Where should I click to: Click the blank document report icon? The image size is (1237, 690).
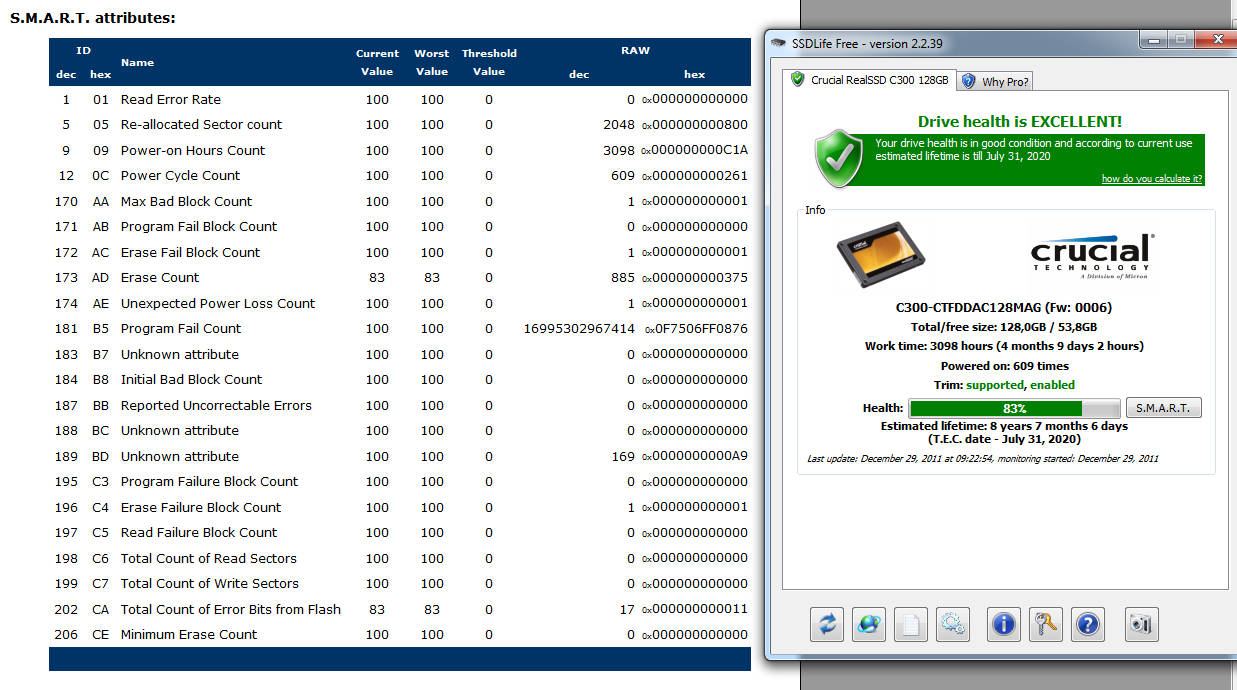tap(911, 625)
